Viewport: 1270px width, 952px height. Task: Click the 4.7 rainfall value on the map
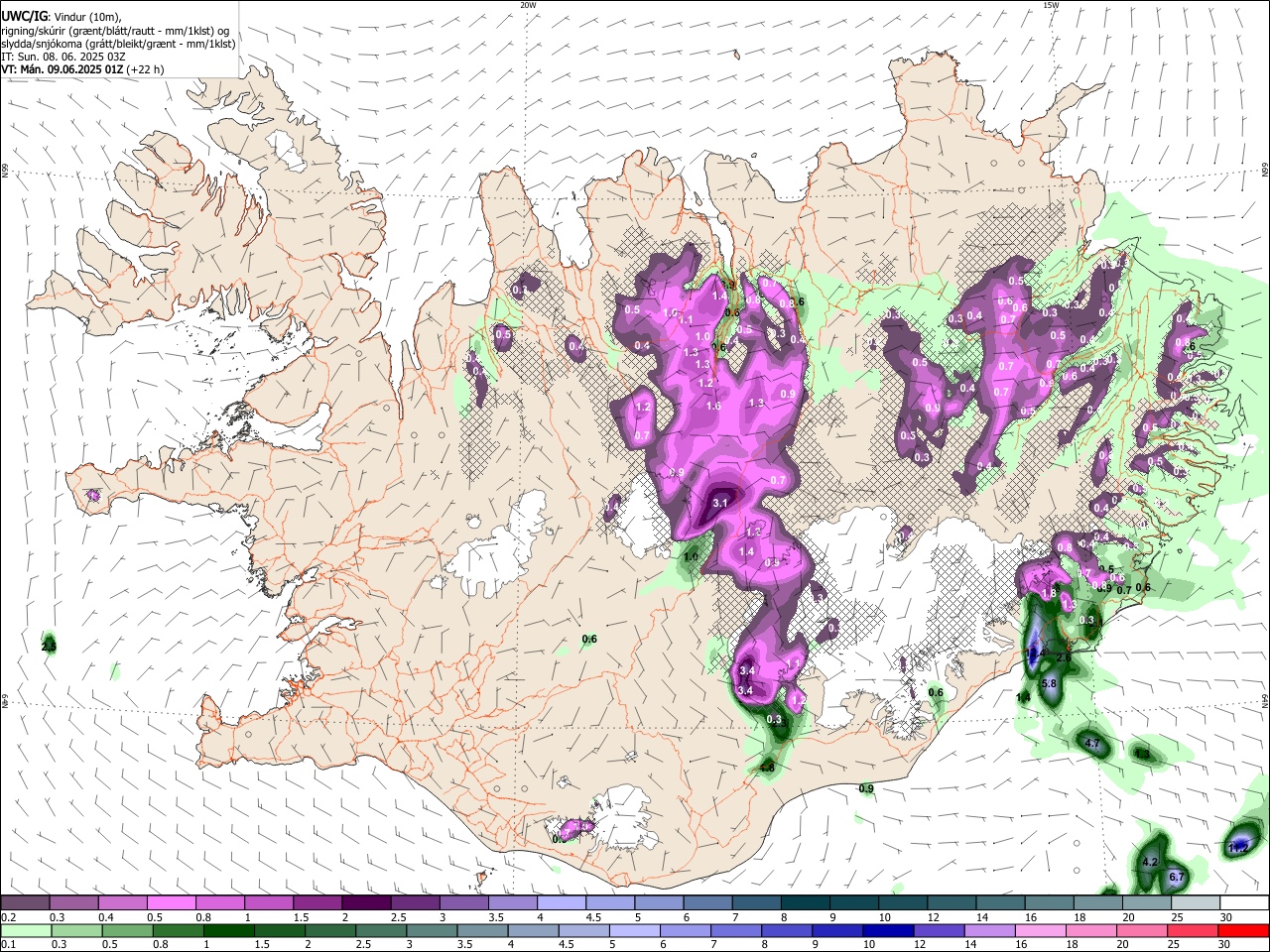[1093, 744]
